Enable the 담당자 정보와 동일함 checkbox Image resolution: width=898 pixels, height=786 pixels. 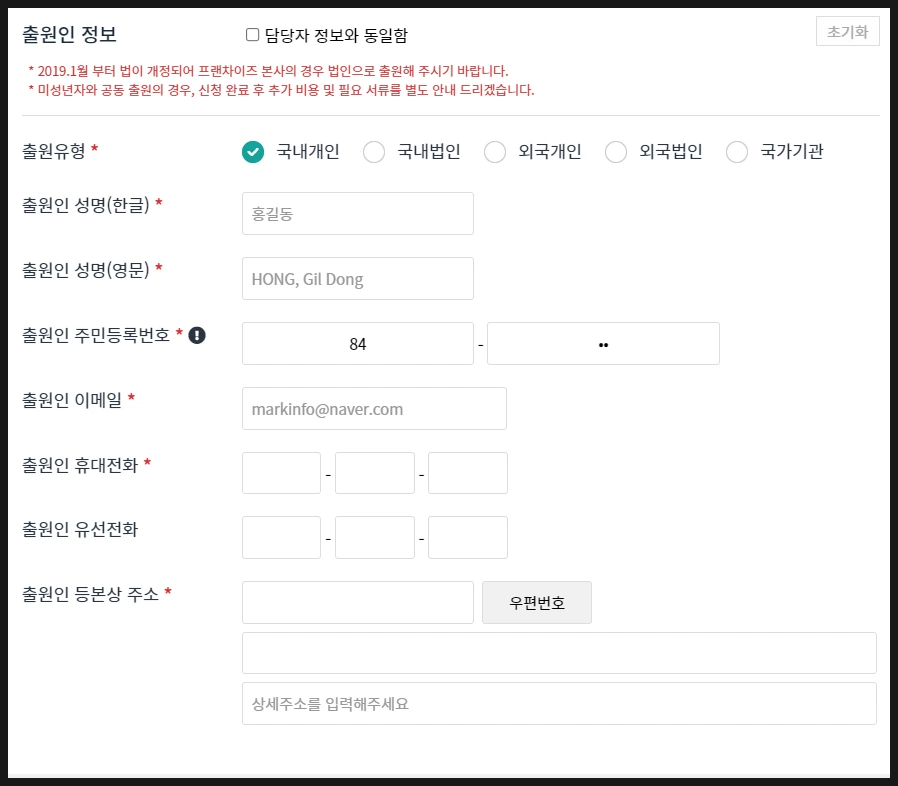click(251, 36)
